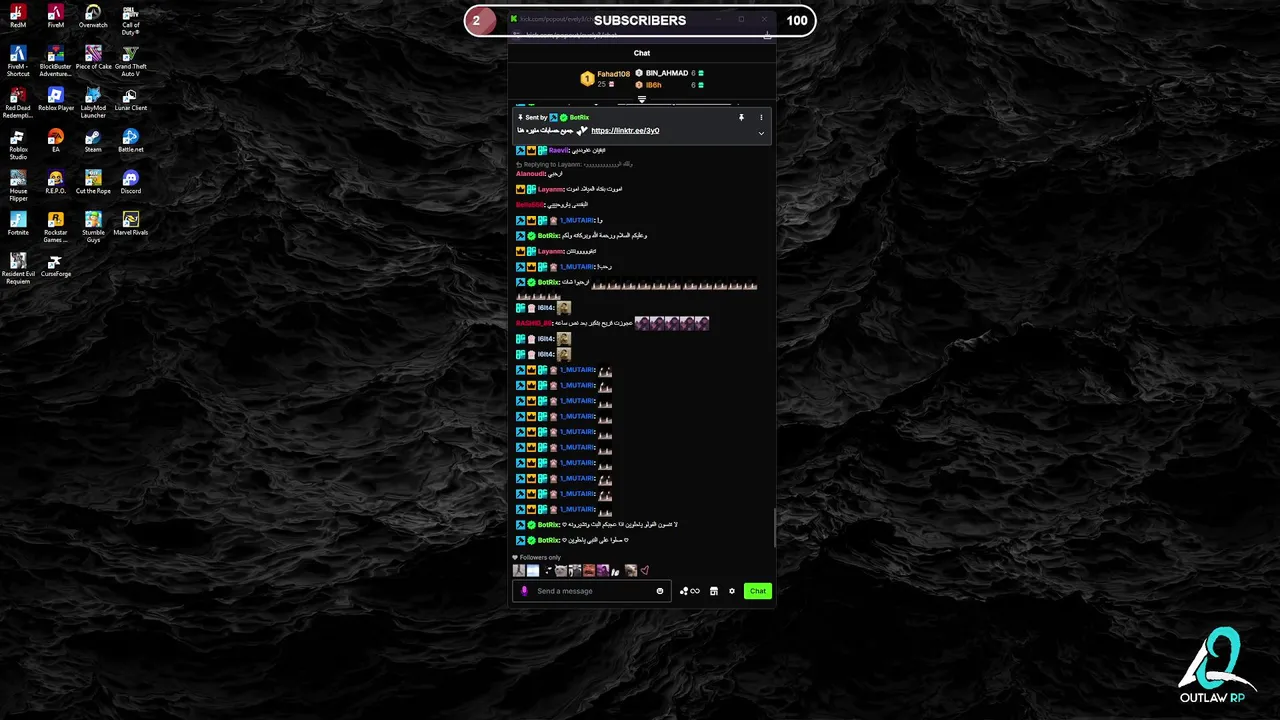Click purple chat identity icon in message box
The image size is (1280, 720).
point(524,591)
